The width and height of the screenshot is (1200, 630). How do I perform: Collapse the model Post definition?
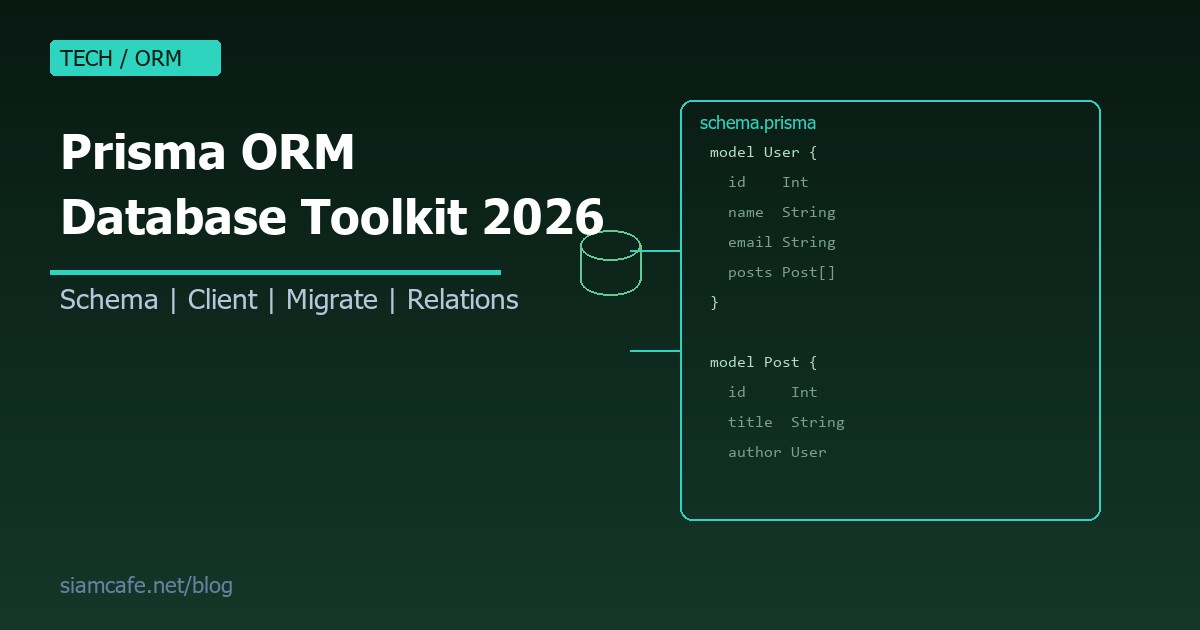pyautogui.click(x=763, y=362)
